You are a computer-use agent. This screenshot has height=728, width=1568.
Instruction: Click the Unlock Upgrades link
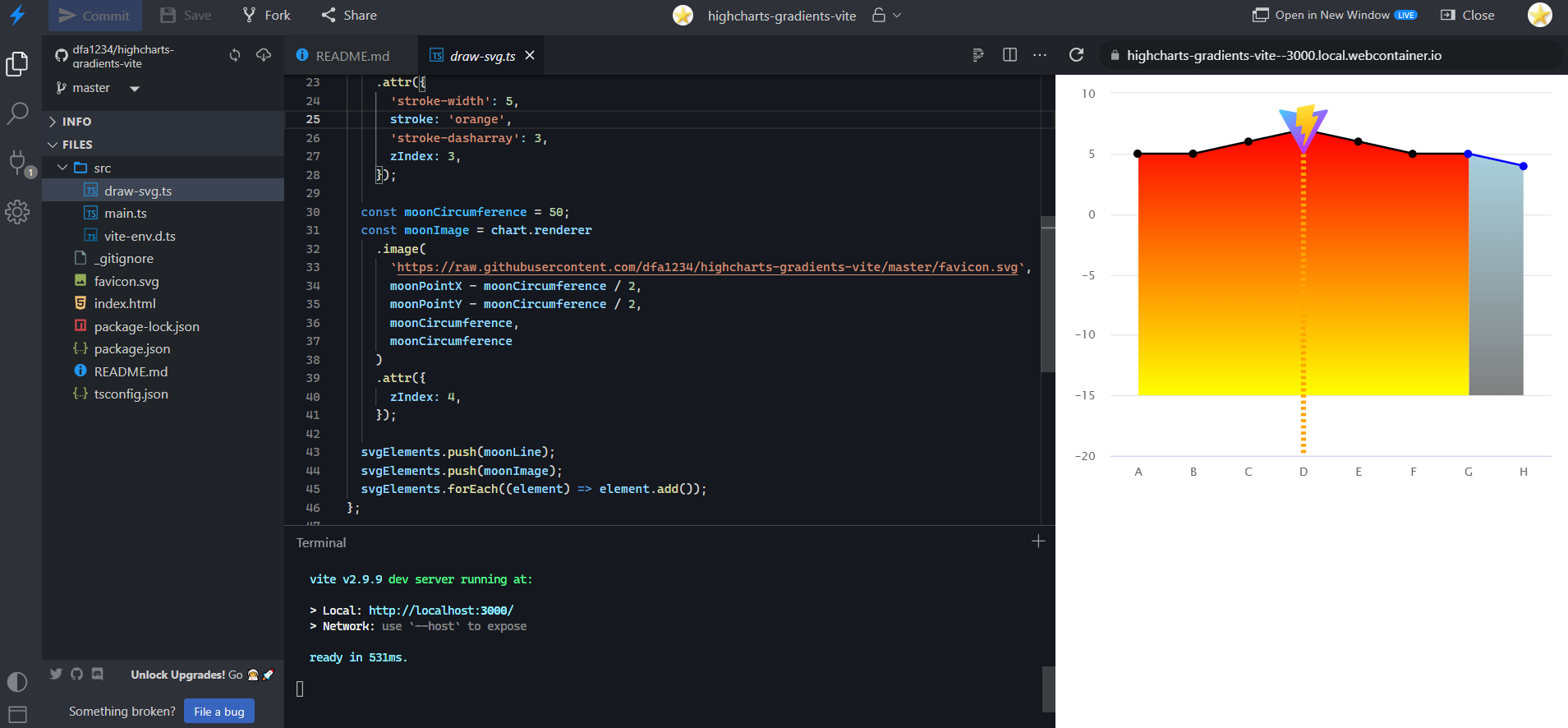(x=202, y=675)
